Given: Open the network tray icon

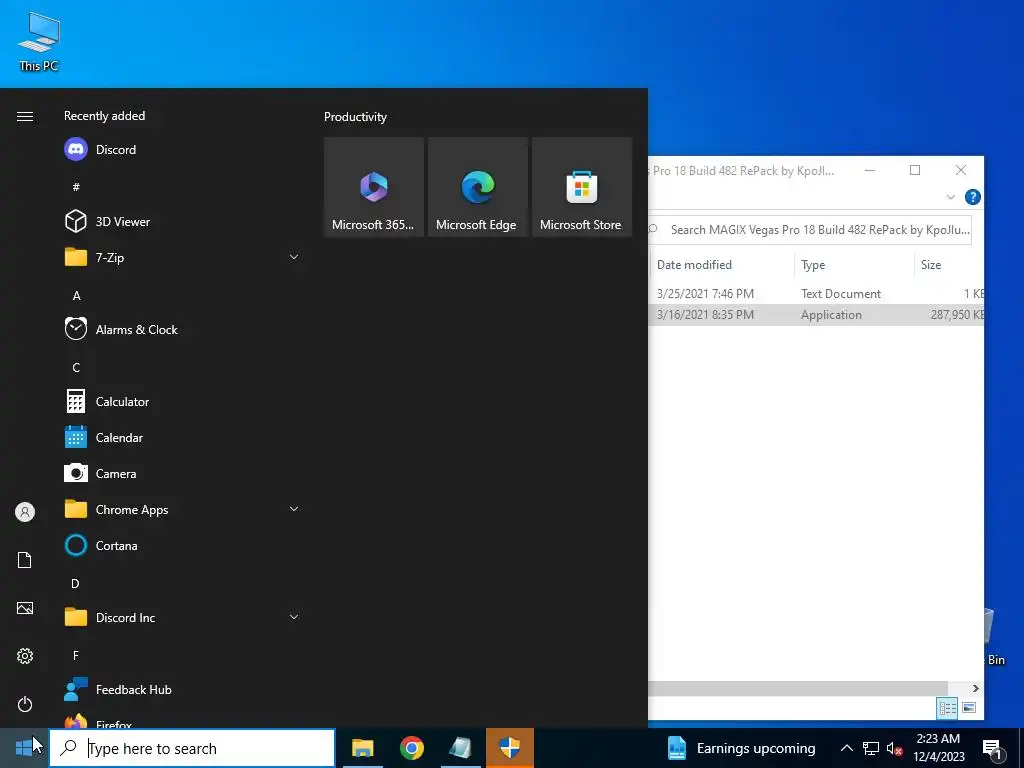Looking at the screenshot, I should coord(871,748).
